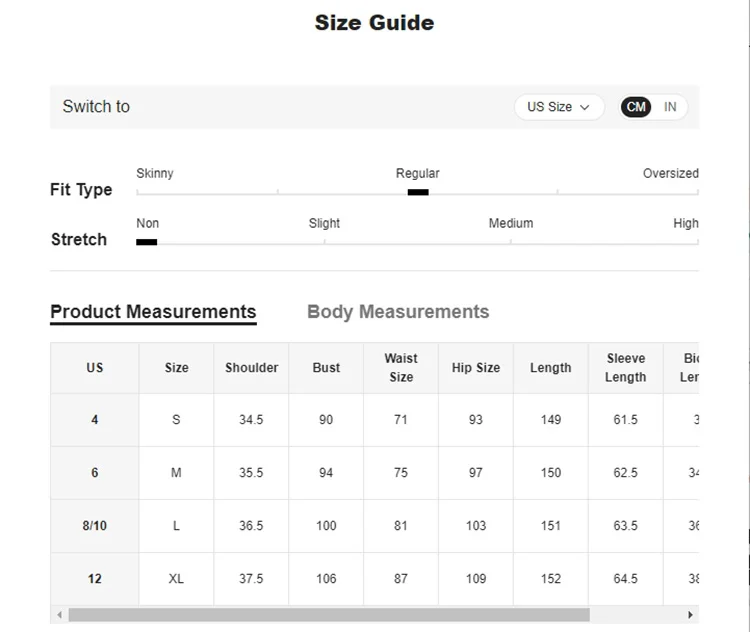Click shoulder value 36.5
The width and height of the screenshot is (750, 632).
[251, 526]
